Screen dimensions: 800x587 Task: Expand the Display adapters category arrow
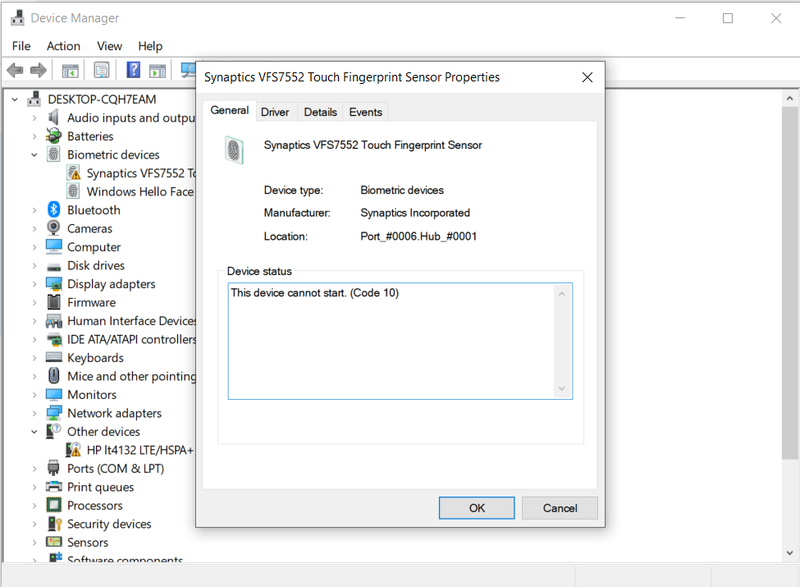pyautogui.click(x=34, y=284)
